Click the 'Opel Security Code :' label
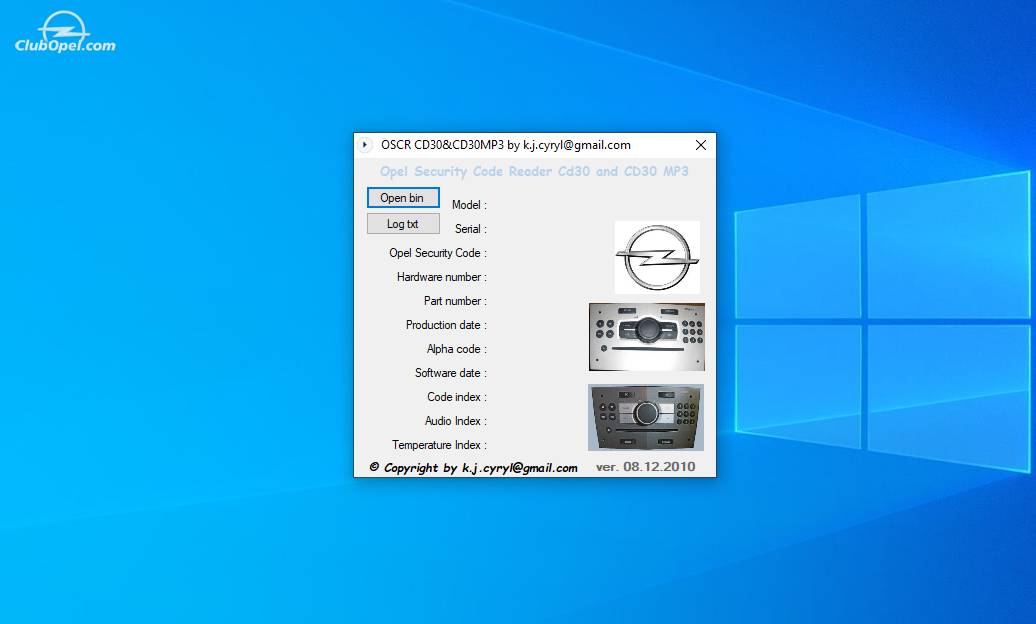Screen dimensions: 1036x624 pyautogui.click(x=437, y=253)
